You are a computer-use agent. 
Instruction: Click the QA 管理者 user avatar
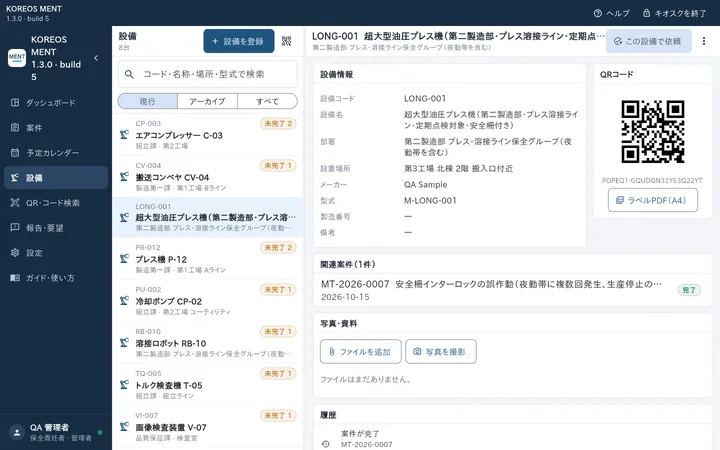pos(17,432)
